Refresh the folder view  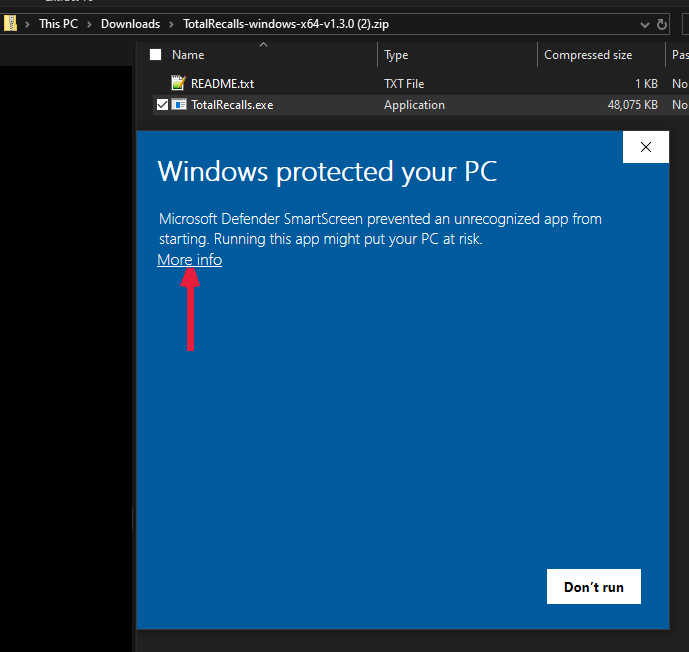(x=661, y=24)
